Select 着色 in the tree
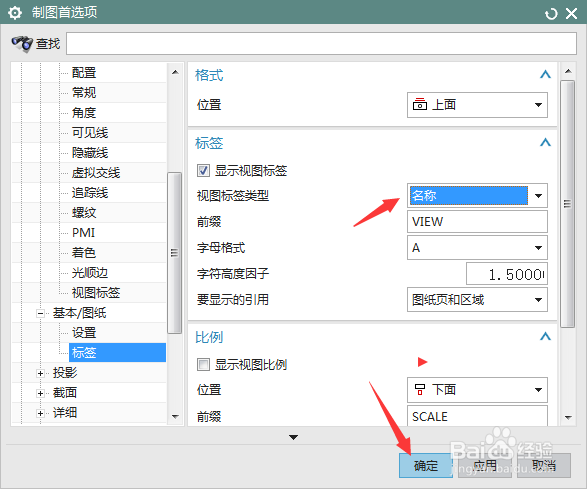 pyautogui.click(x=84, y=253)
